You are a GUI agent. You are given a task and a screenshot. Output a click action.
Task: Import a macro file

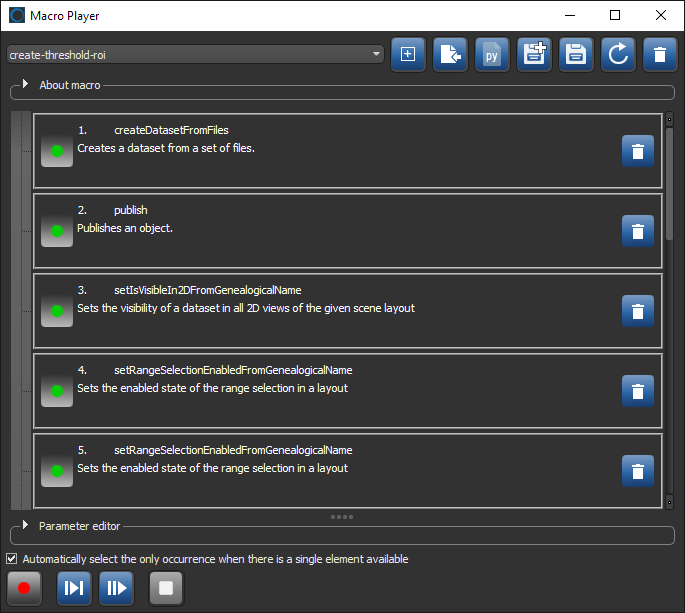coord(449,55)
